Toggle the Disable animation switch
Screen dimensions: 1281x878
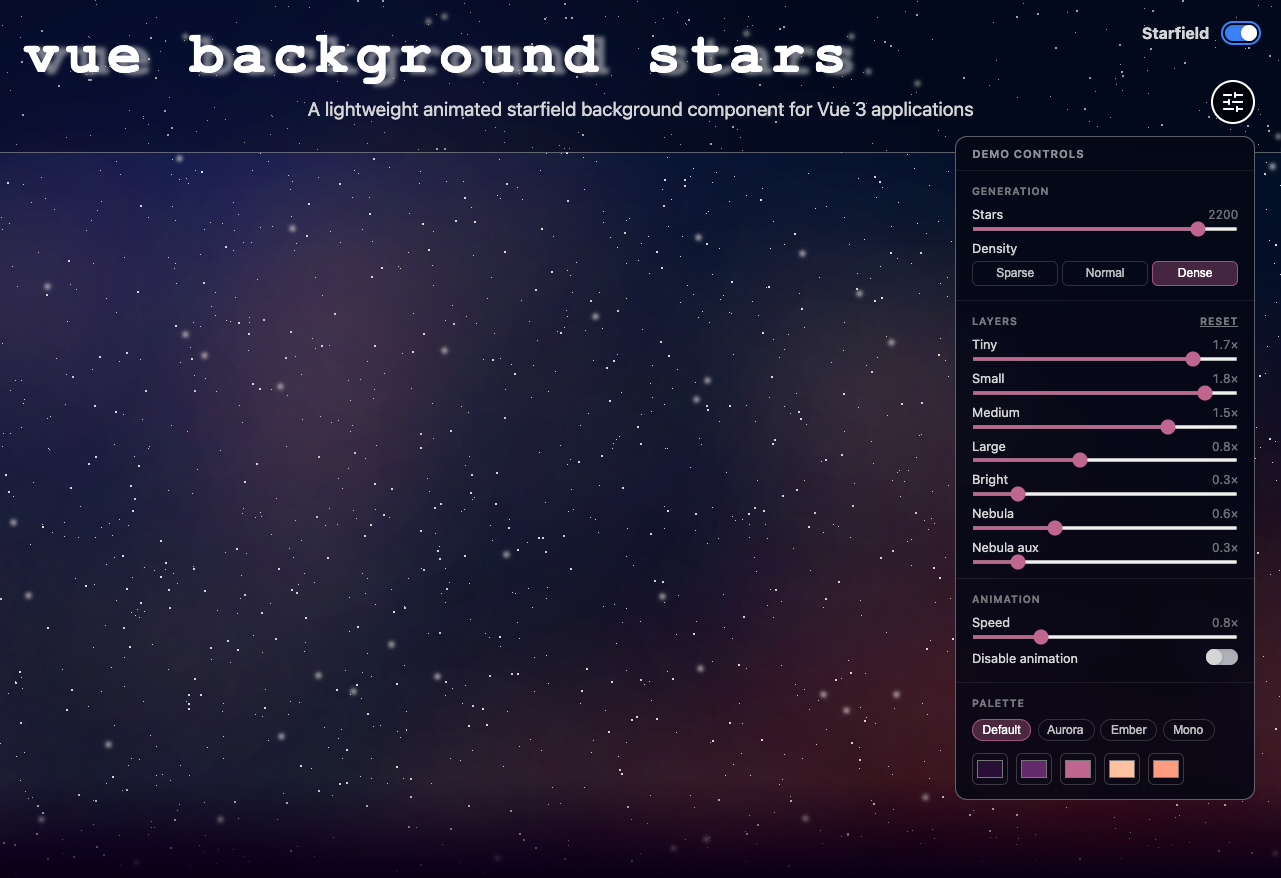pos(1222,657)
